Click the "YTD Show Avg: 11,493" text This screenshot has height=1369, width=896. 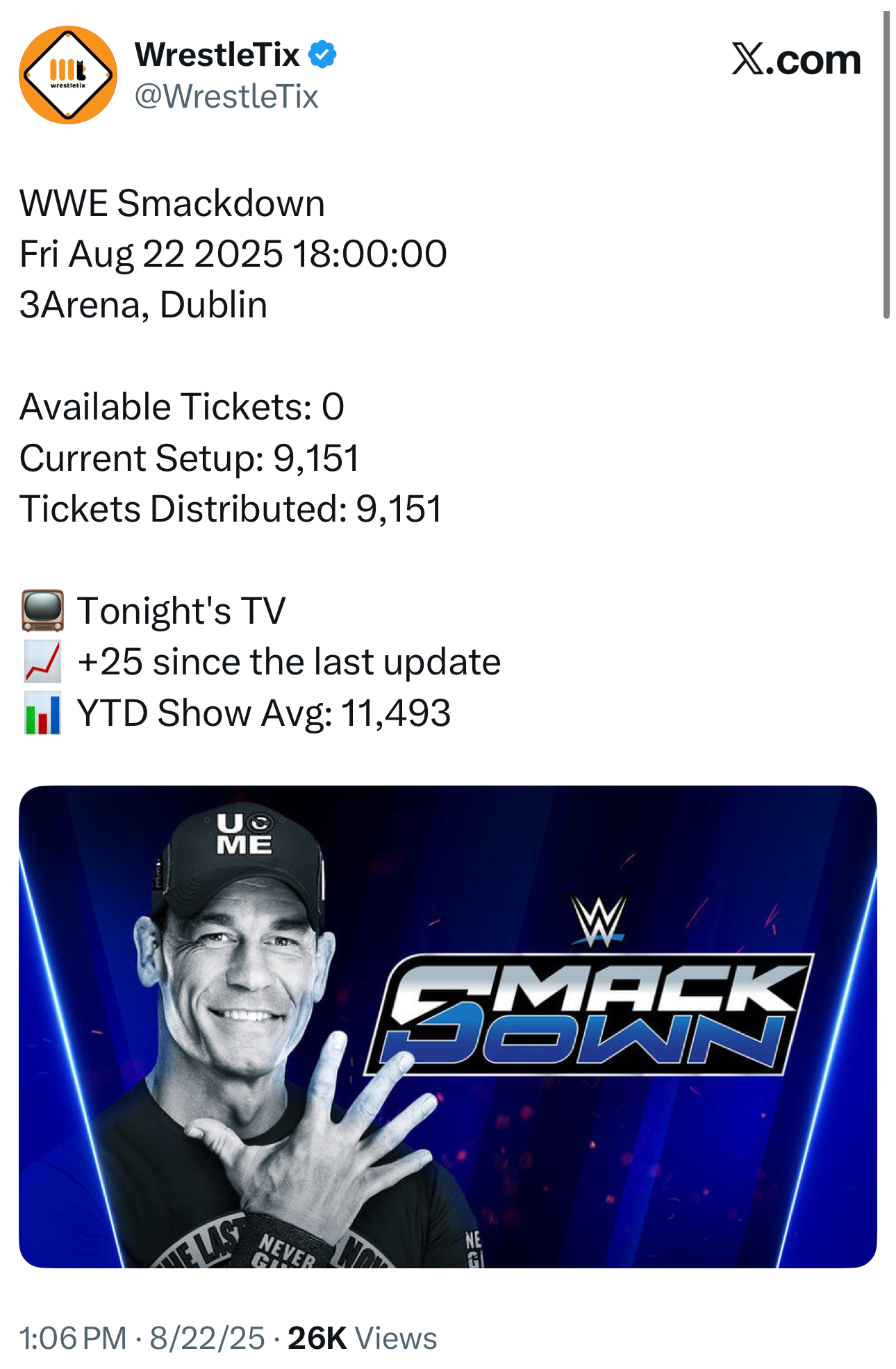pyautogui.click(x=264, y=713)
